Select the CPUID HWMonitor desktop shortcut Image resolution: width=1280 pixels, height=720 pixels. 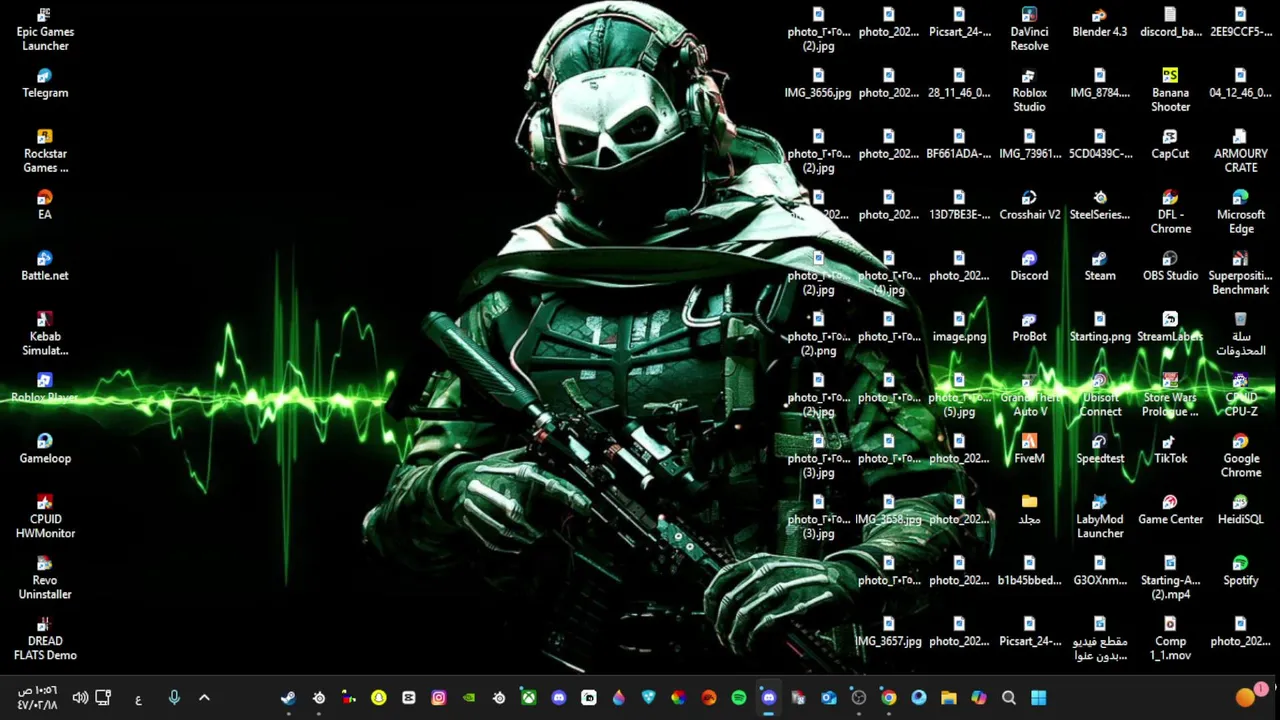[45, 518]
